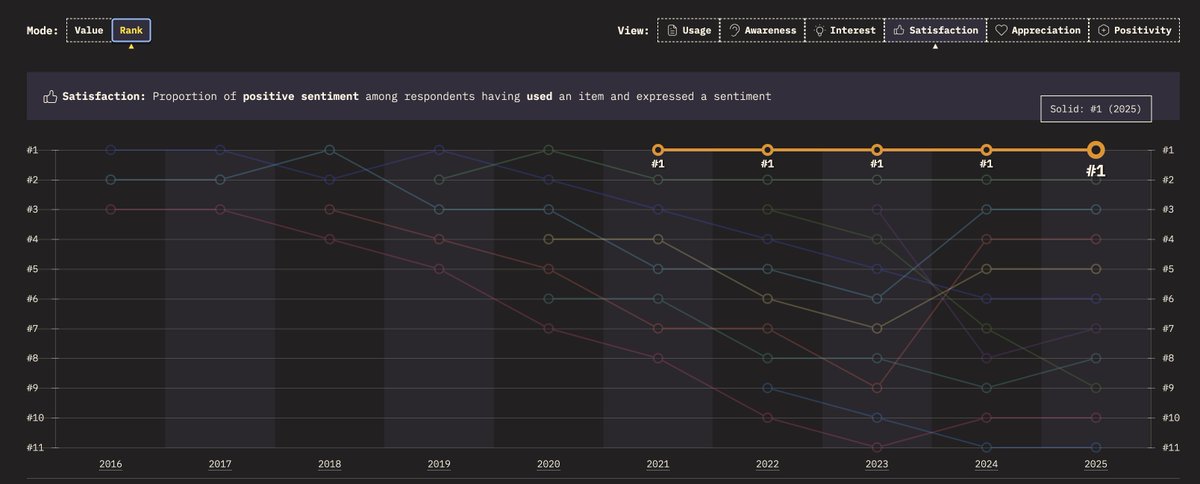Click the rank #1 data point for 2018
Viewport: 1200px width, 484px height.
pos(329,150)
